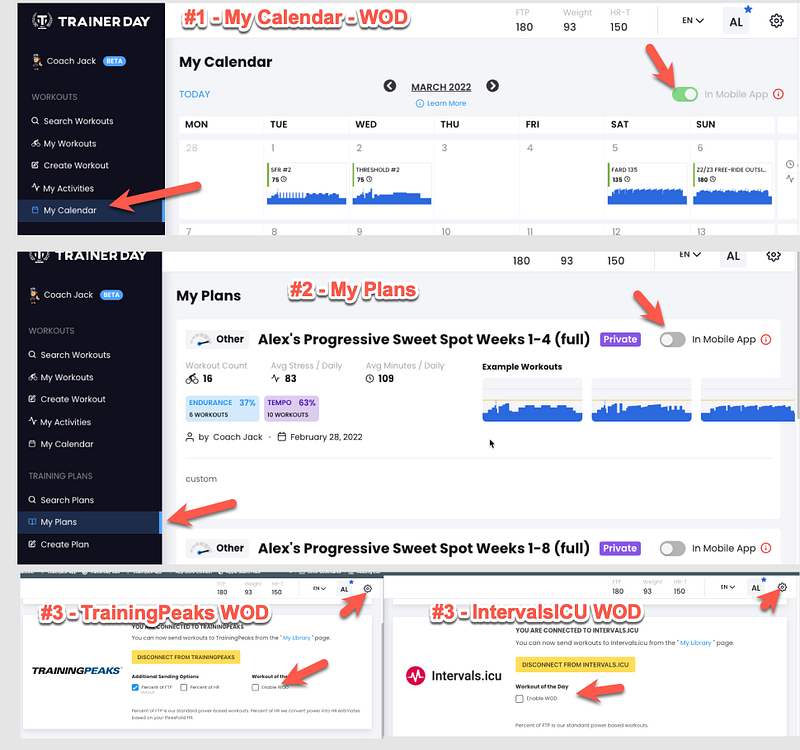Expand the EN language dropdown in the My Plans header
The image size is (800, 750).
(690, 254)
